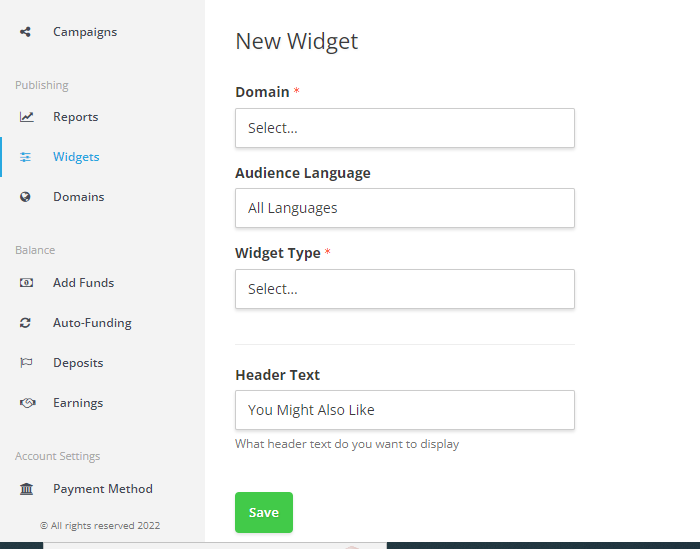Click the Widgets sliders icon
700x549 pixels.
pos(26,157)
